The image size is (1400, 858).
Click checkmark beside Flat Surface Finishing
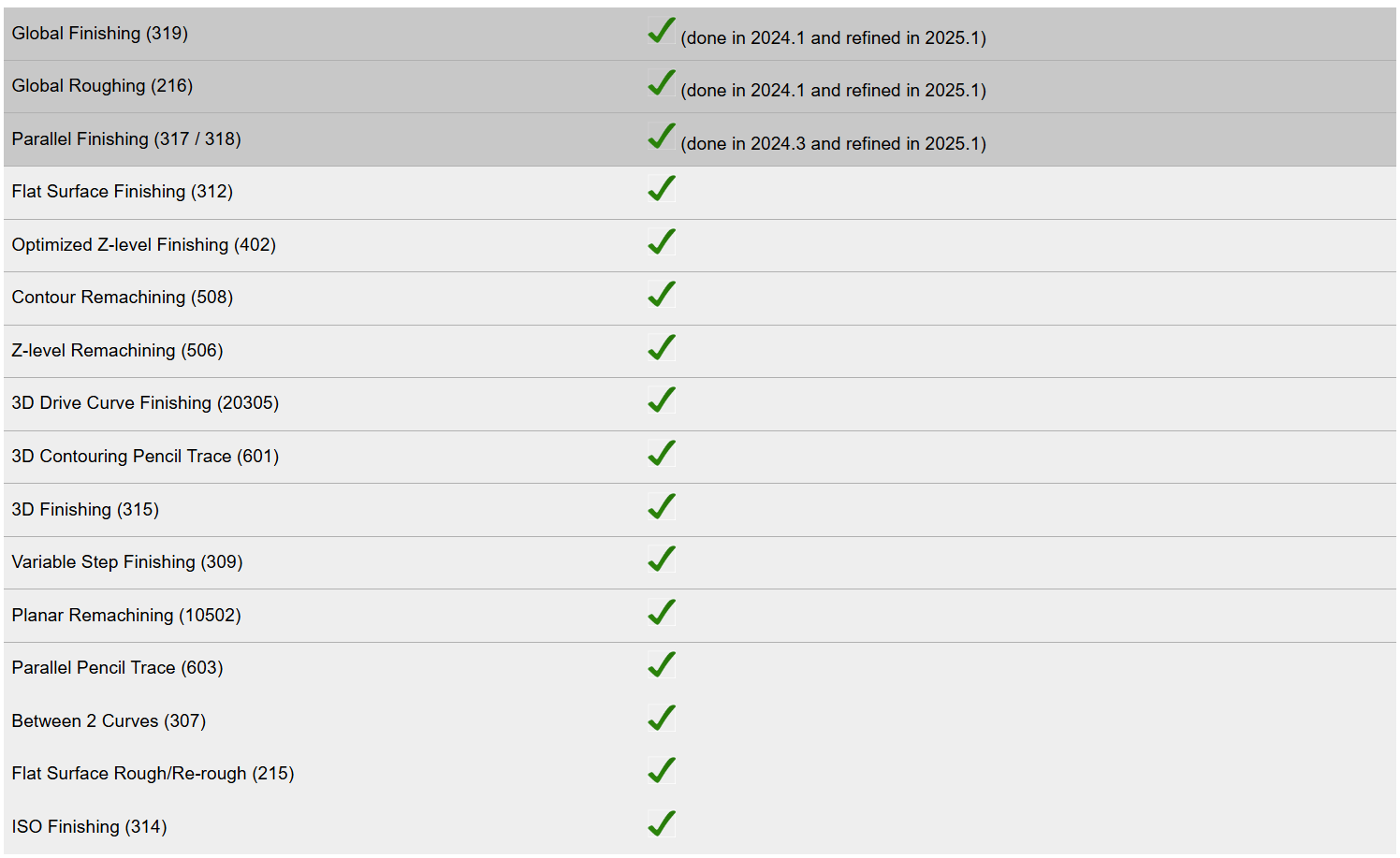click(x=662, y=189)
